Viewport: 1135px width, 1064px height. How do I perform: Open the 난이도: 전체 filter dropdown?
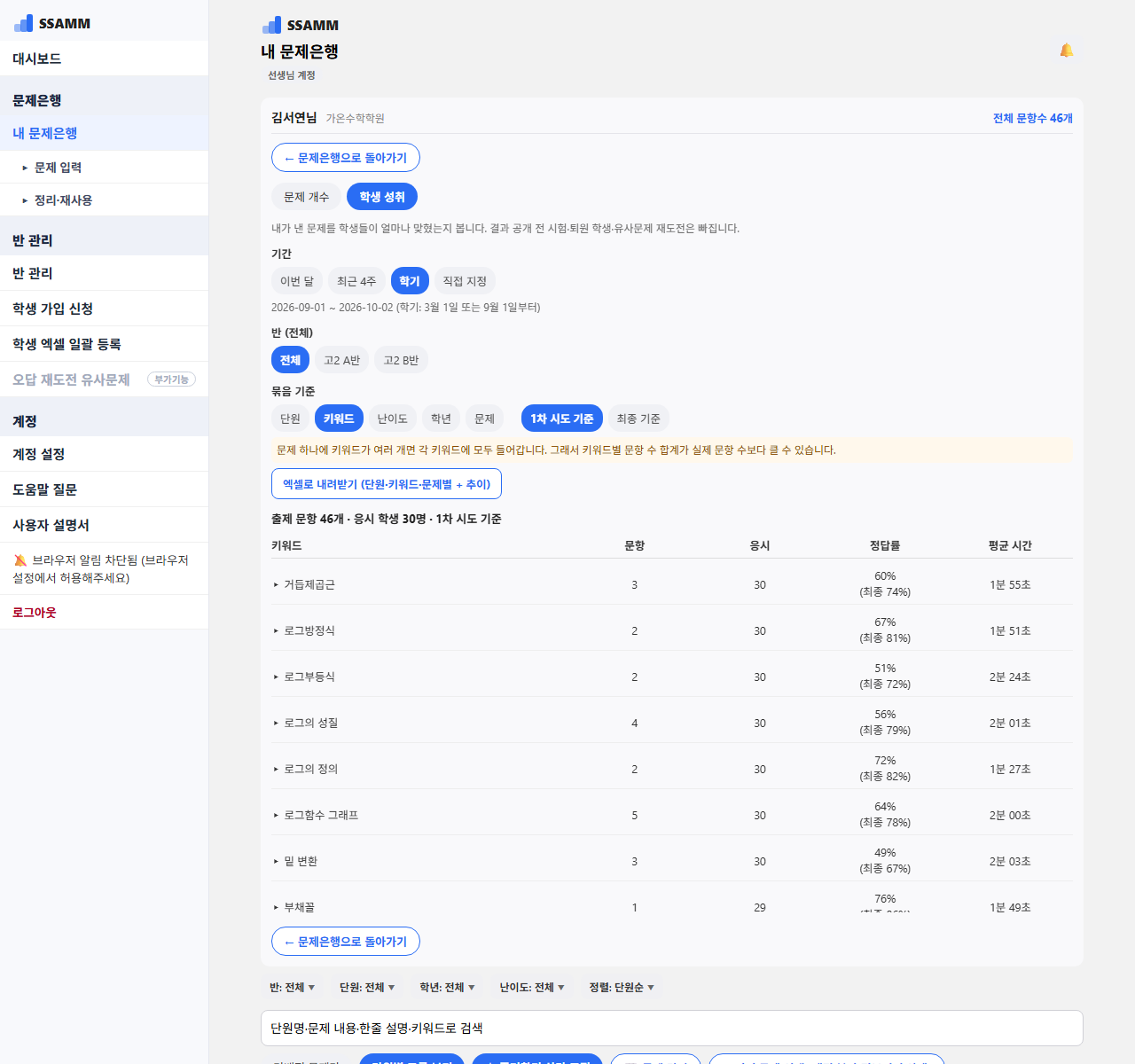click(532, 988)
